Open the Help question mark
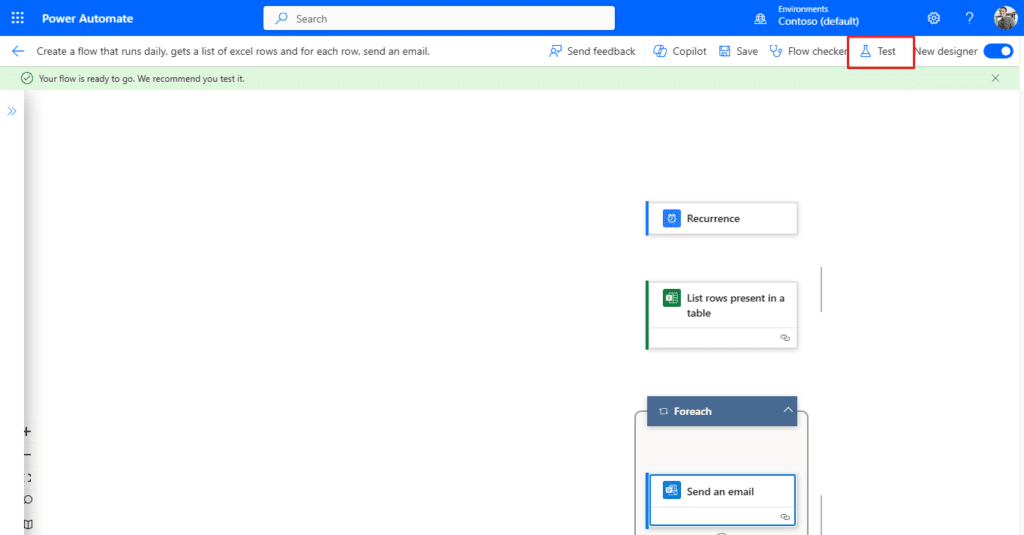Image resolution: width=1024 pixels, height=535 pixels. (x=969, y=18)
